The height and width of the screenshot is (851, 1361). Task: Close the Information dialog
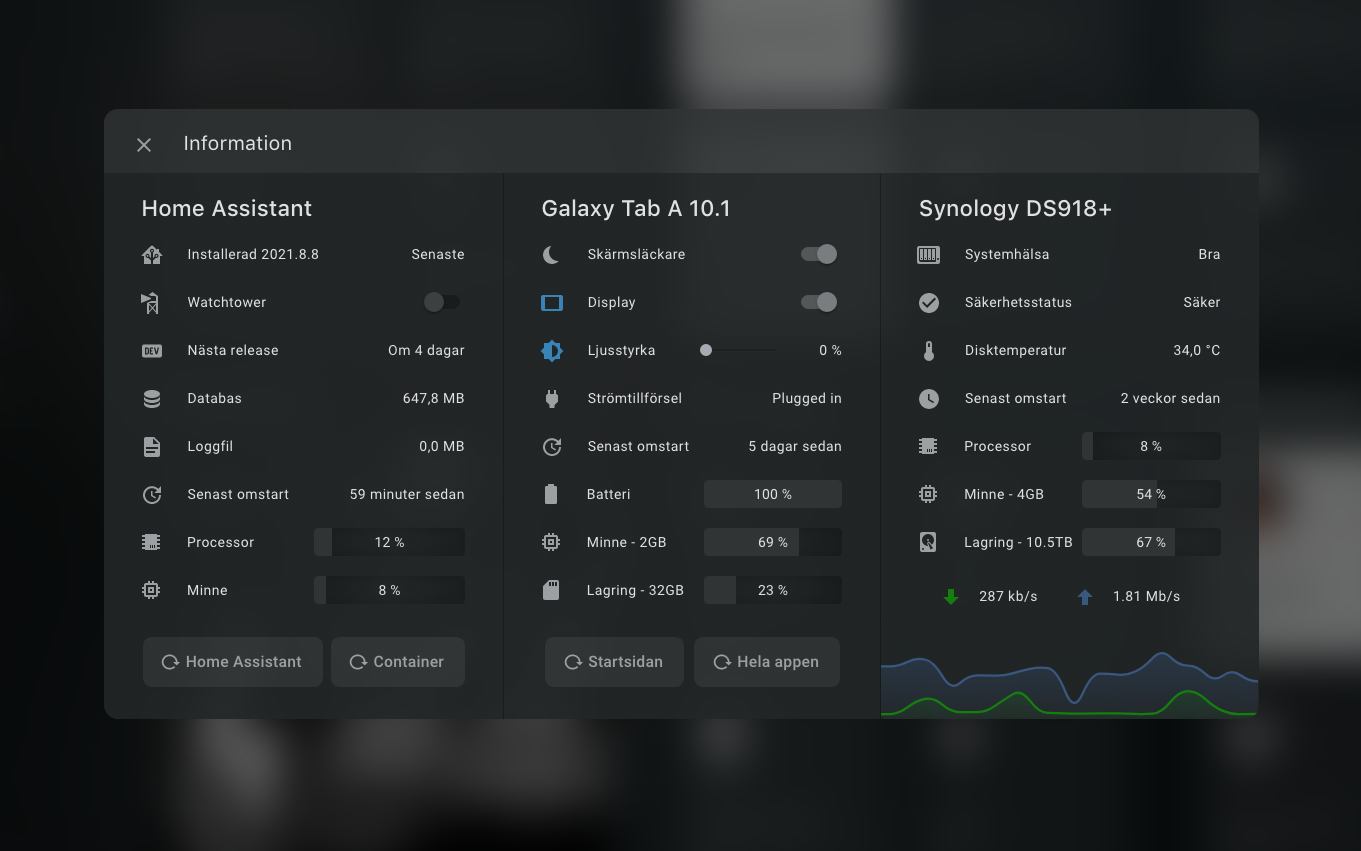144,145
